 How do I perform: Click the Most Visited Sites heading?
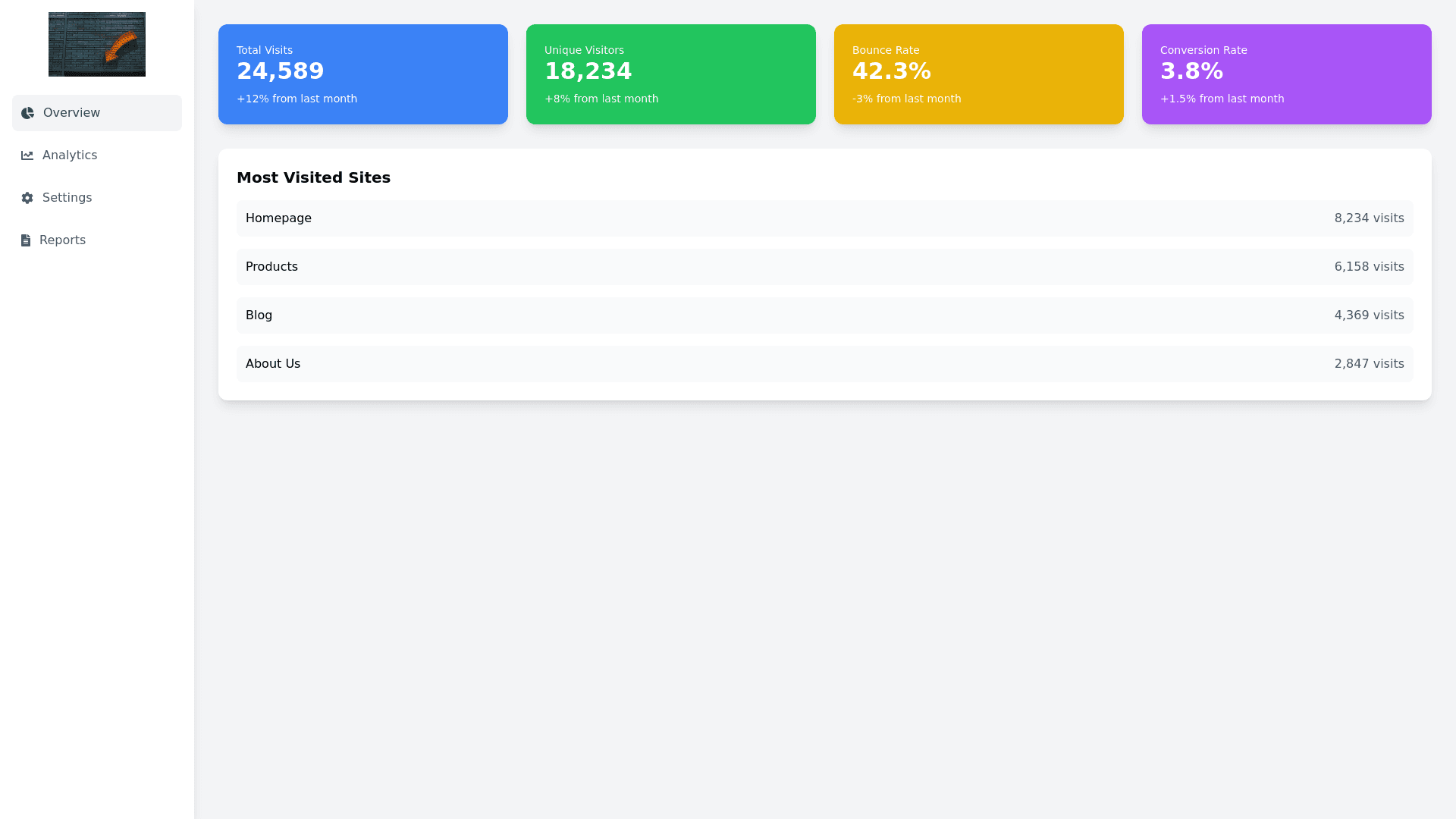(313, 177)
